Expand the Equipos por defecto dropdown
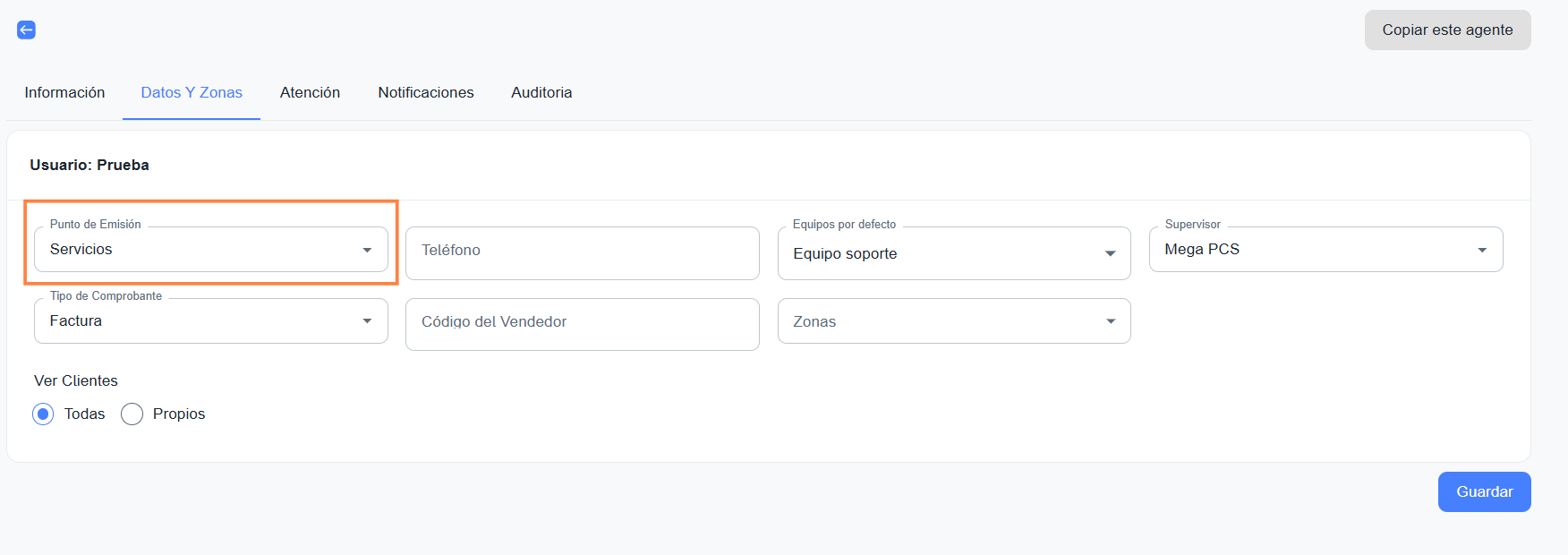1568x555 pixels. tap(953, 253)
